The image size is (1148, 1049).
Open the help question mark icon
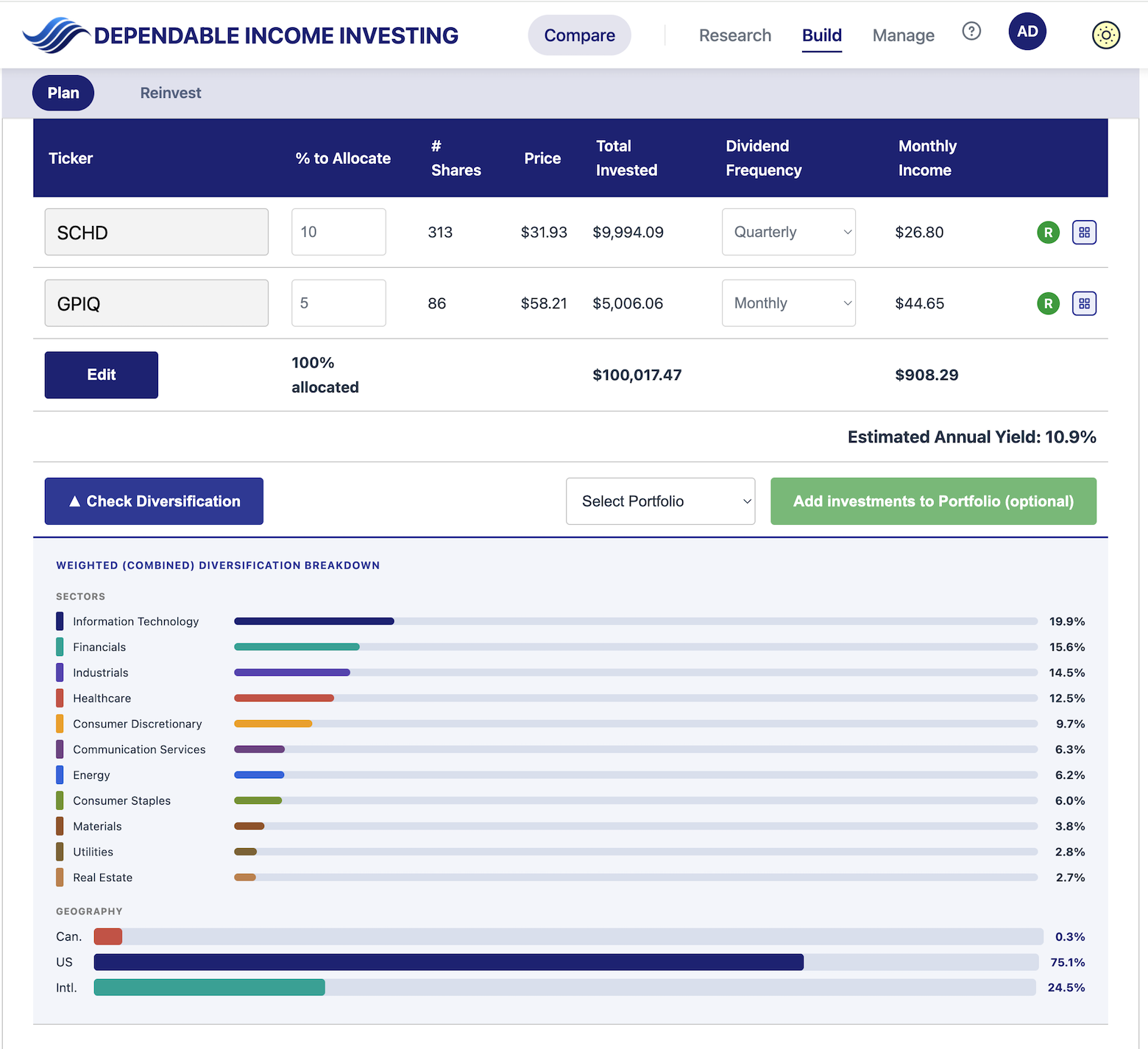click(x=971, y=31)
